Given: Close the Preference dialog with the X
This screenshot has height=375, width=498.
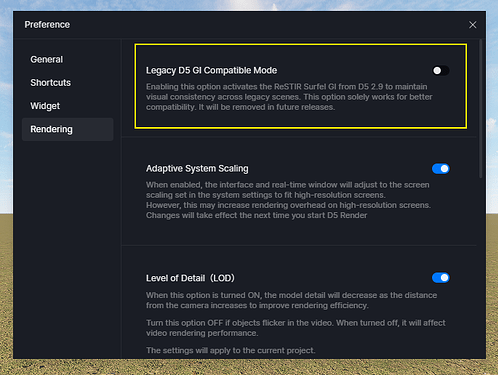Looking at the screenshot, I should click(472, 25).
